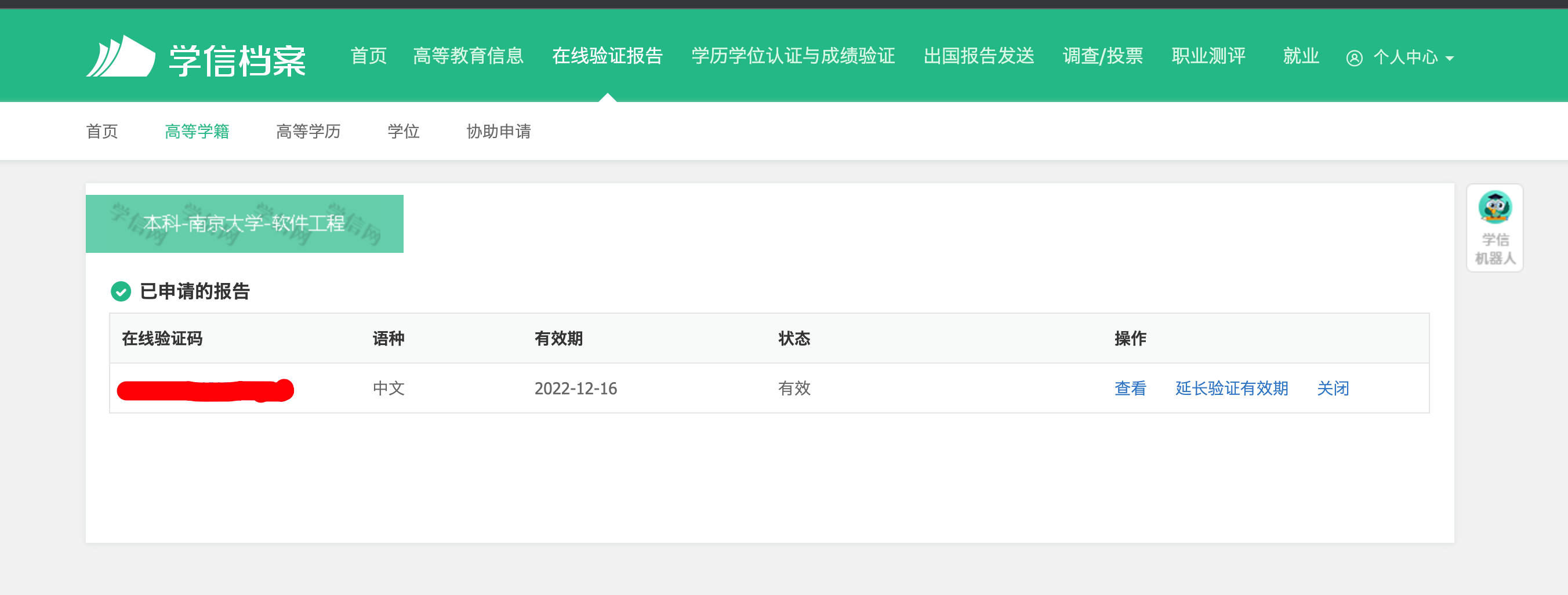Open the 调查/投票 section
Image resolution: width=1568 pixels, height=595 pixels.
coord(1102,56)
